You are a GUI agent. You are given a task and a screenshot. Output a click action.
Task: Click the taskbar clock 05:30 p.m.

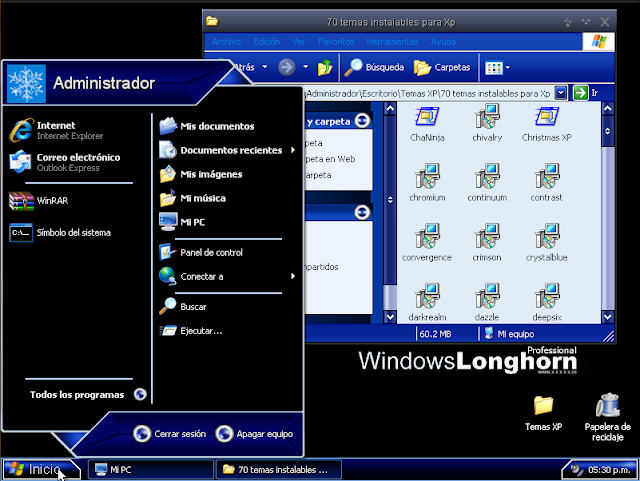[609, 470]
